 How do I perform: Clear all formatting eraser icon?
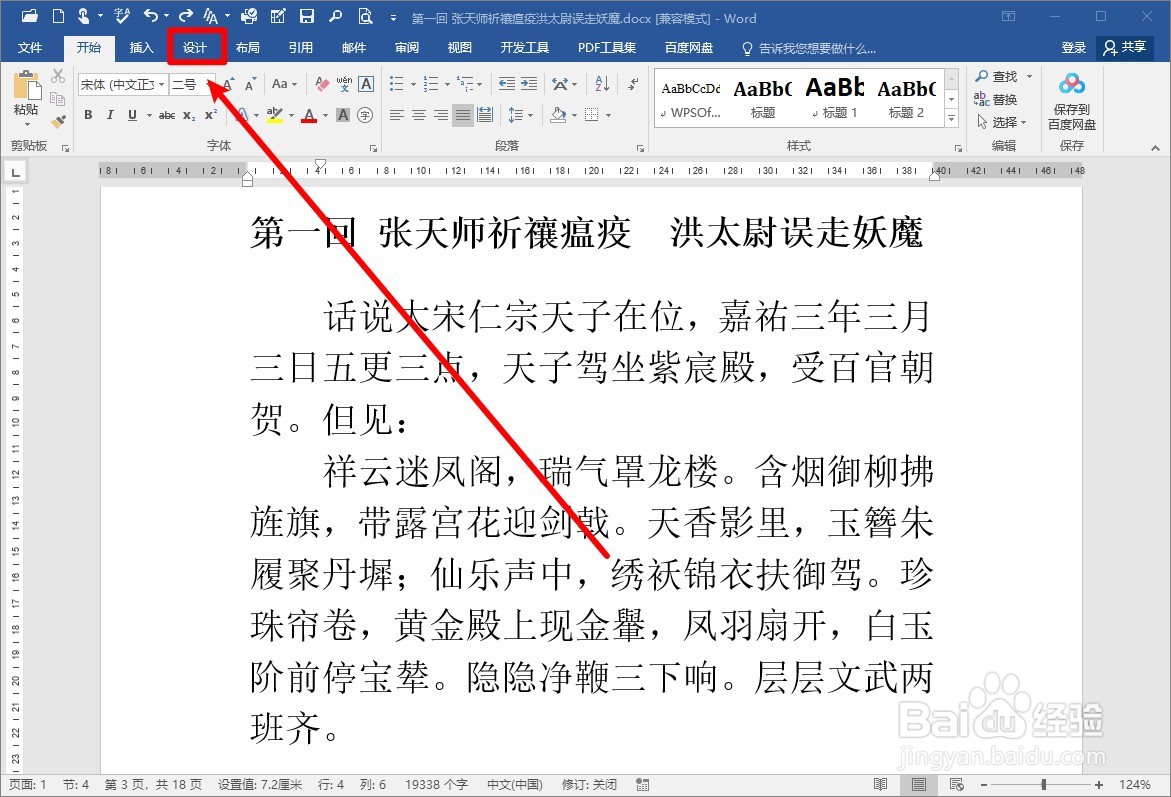pos(322,84)
